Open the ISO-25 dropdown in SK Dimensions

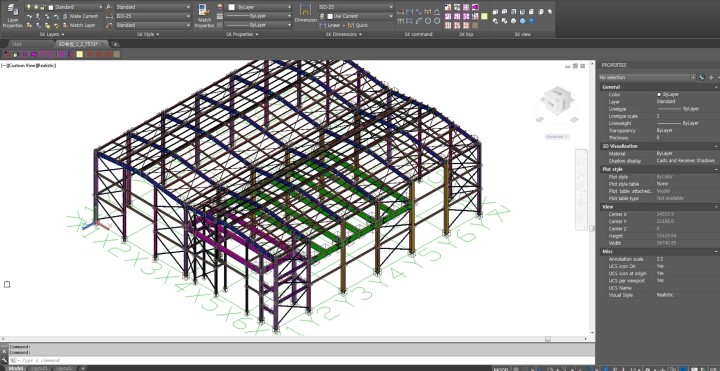click(356, 7)
